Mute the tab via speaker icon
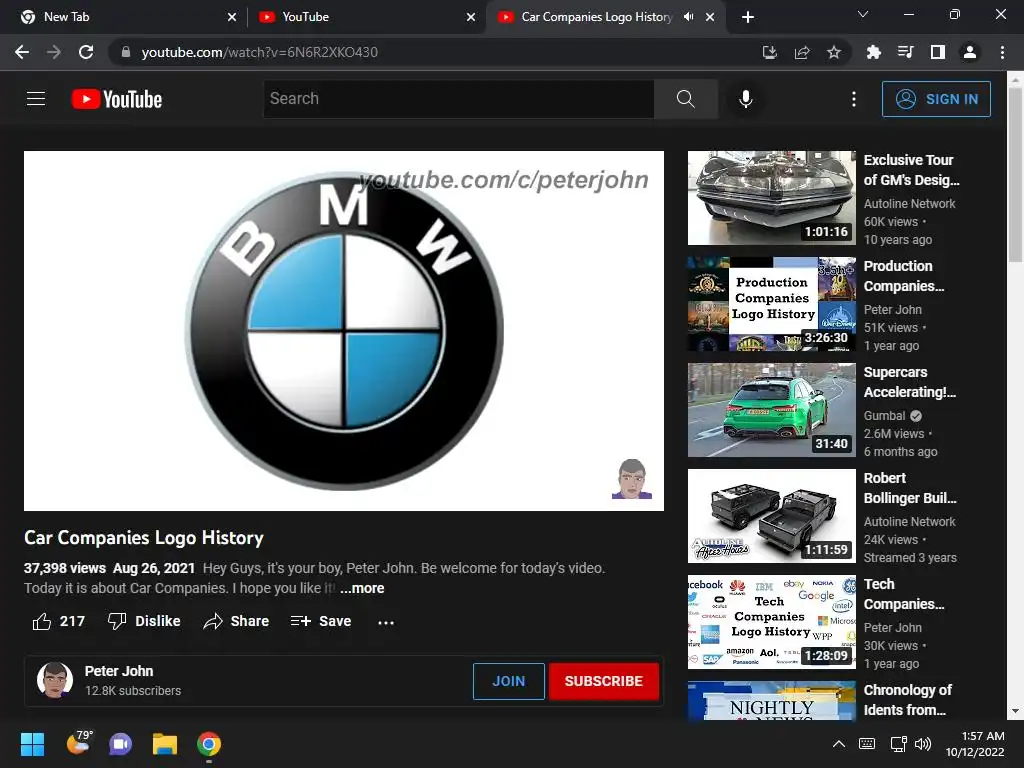 pyautogui.click(x=688, y=17)
